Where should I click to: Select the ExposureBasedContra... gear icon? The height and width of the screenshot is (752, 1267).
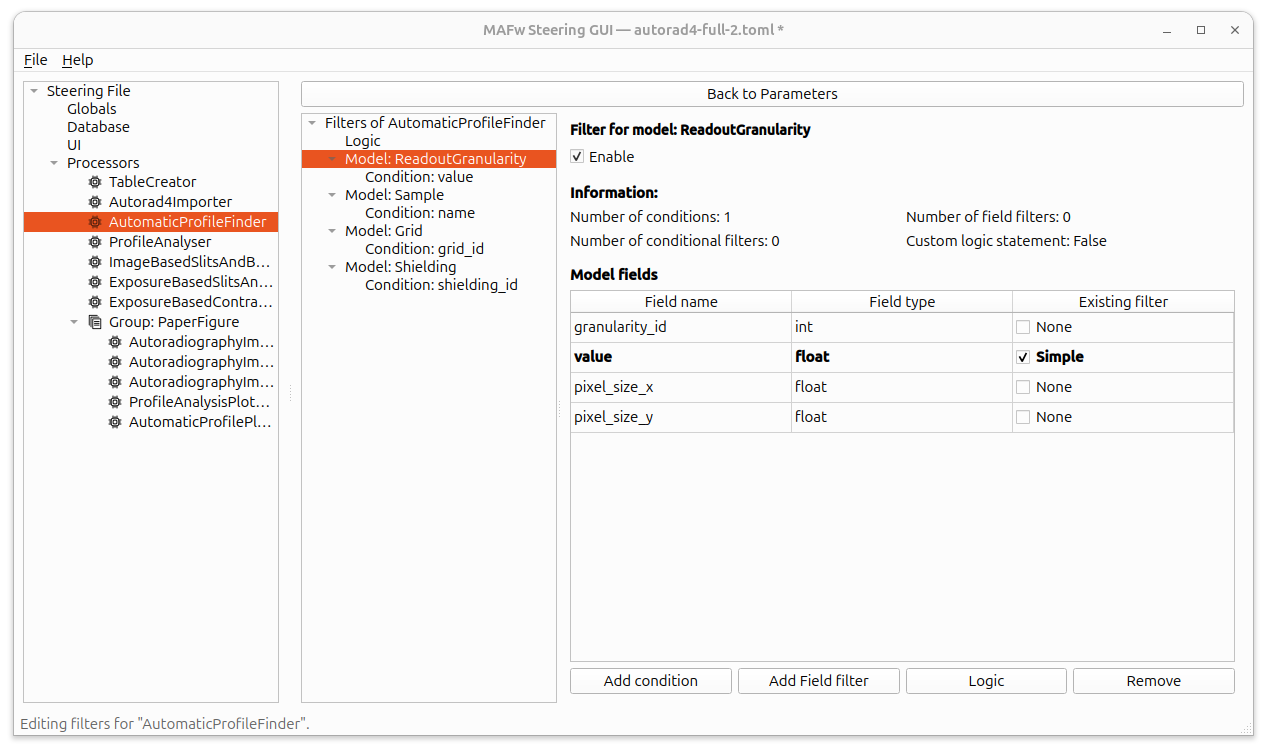[94, 302]
